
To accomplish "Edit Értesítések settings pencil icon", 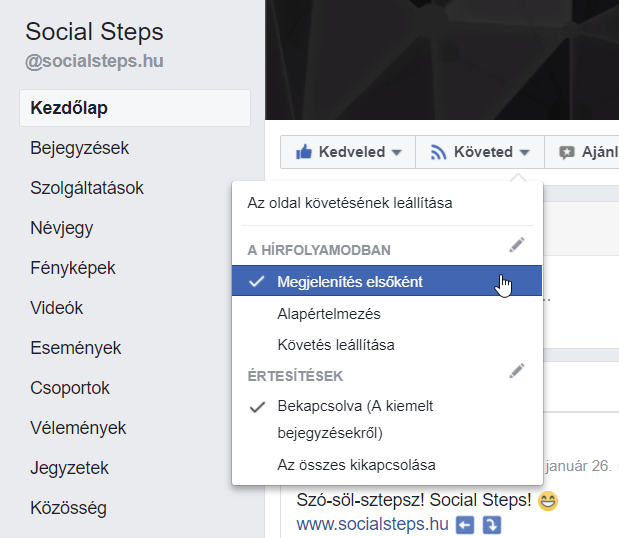I will [516, 372].
